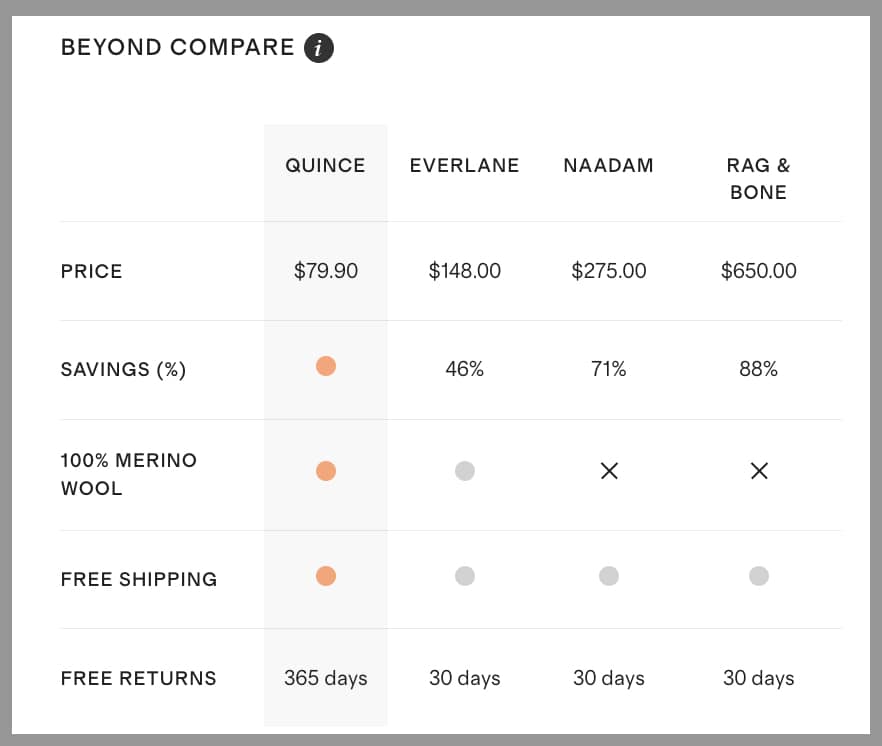Click the Beyond Compare heading
882x746 pixels.
coord(177,47)
